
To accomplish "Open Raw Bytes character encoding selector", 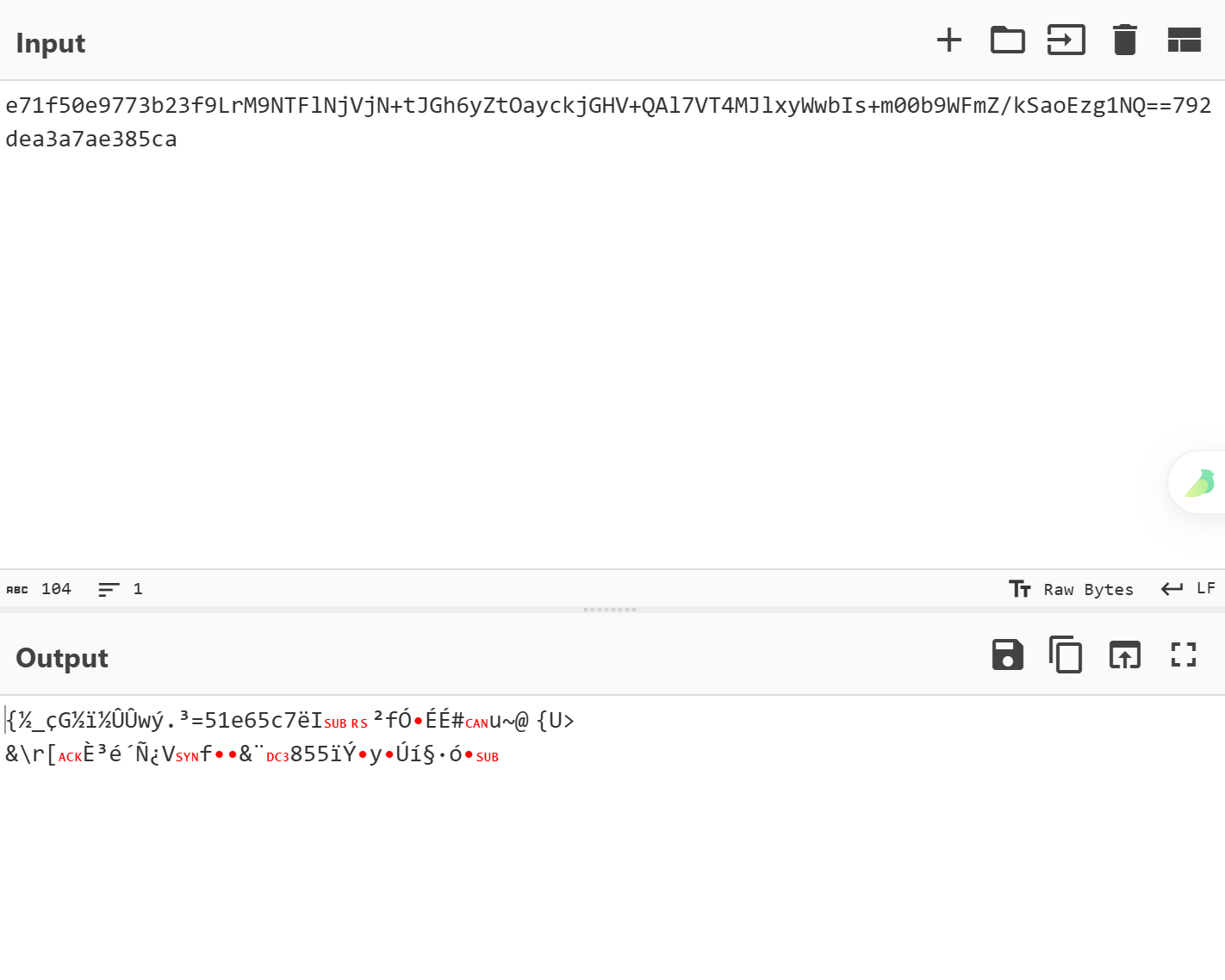I will click(x=1071, y=589).
